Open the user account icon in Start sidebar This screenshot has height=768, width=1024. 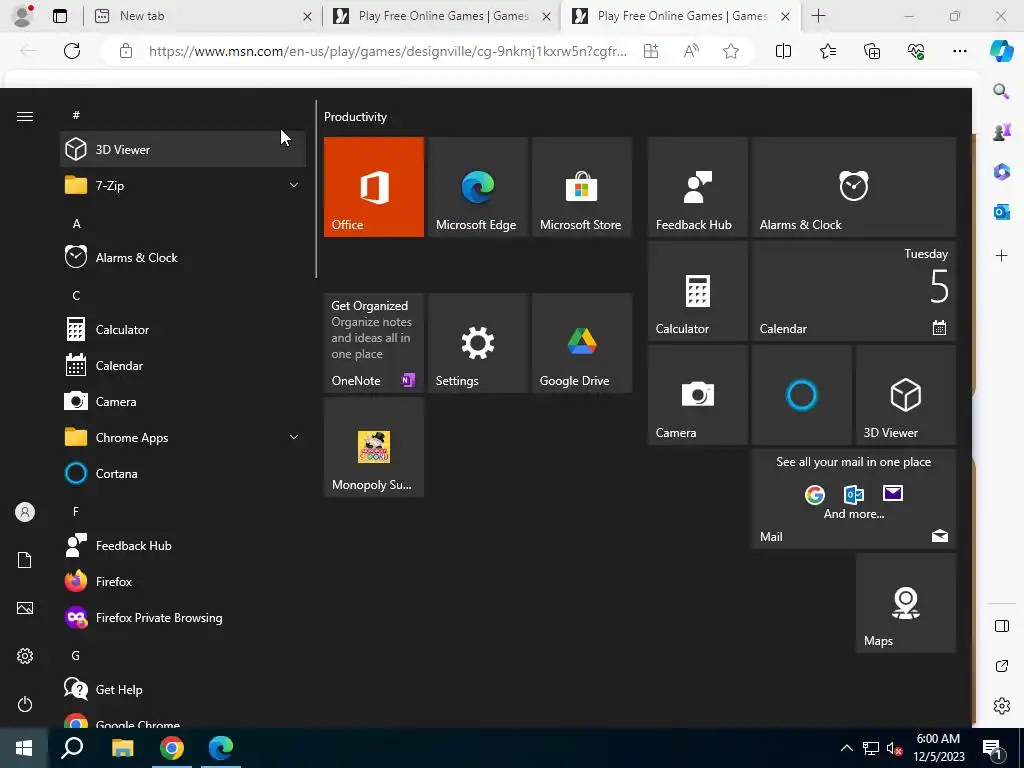pyautogui.click(x=25, y=512)
